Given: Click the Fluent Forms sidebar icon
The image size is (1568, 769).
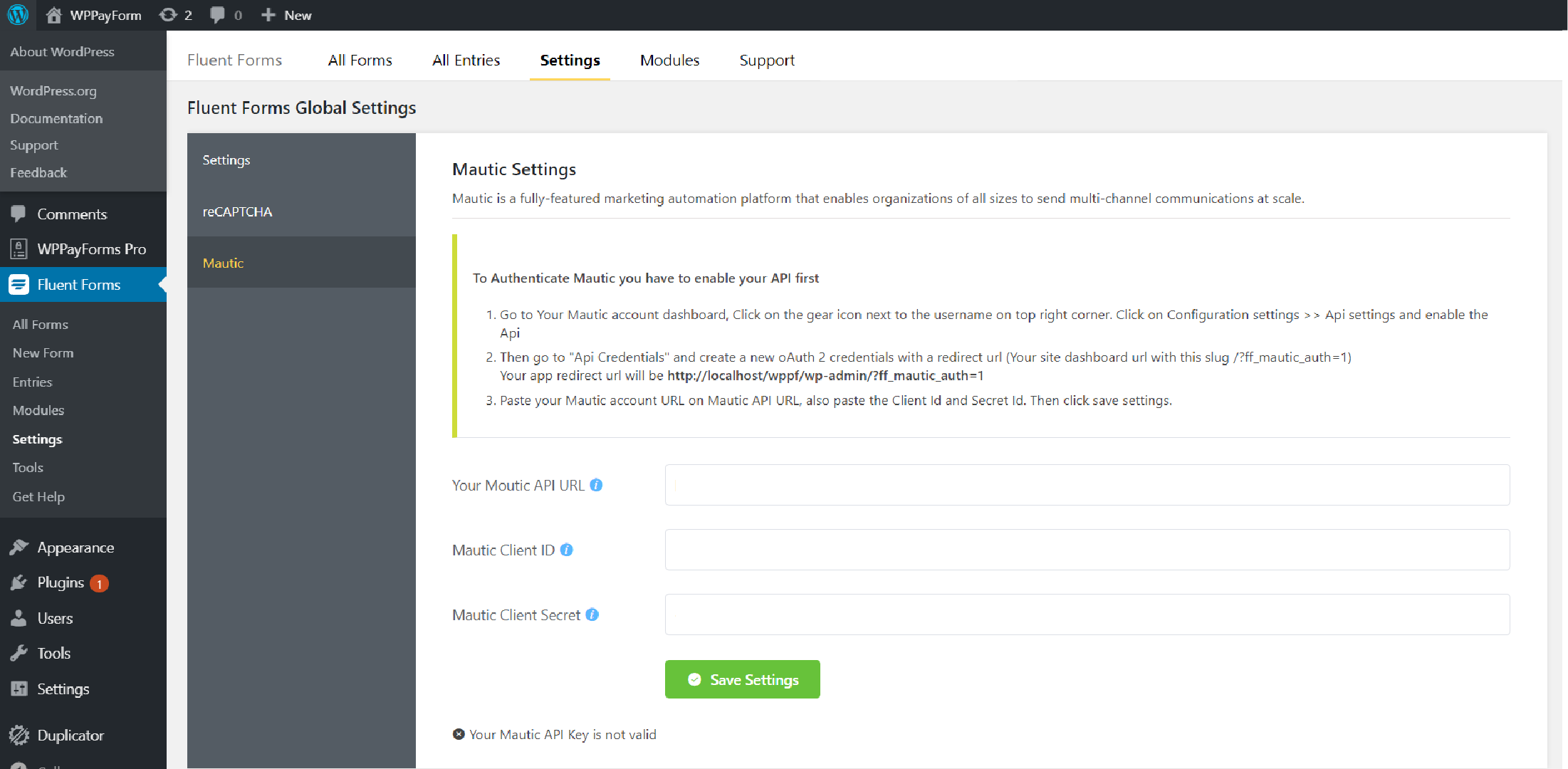Looking at the screenshot, I should (19, 284).
